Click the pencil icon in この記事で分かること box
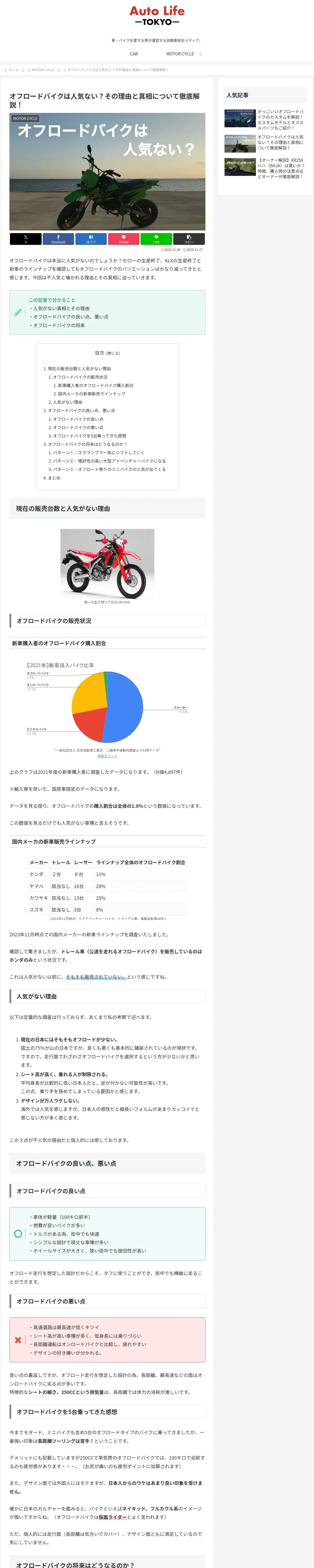The width and height of the screenshot is (314, 1568). point(18,312)
